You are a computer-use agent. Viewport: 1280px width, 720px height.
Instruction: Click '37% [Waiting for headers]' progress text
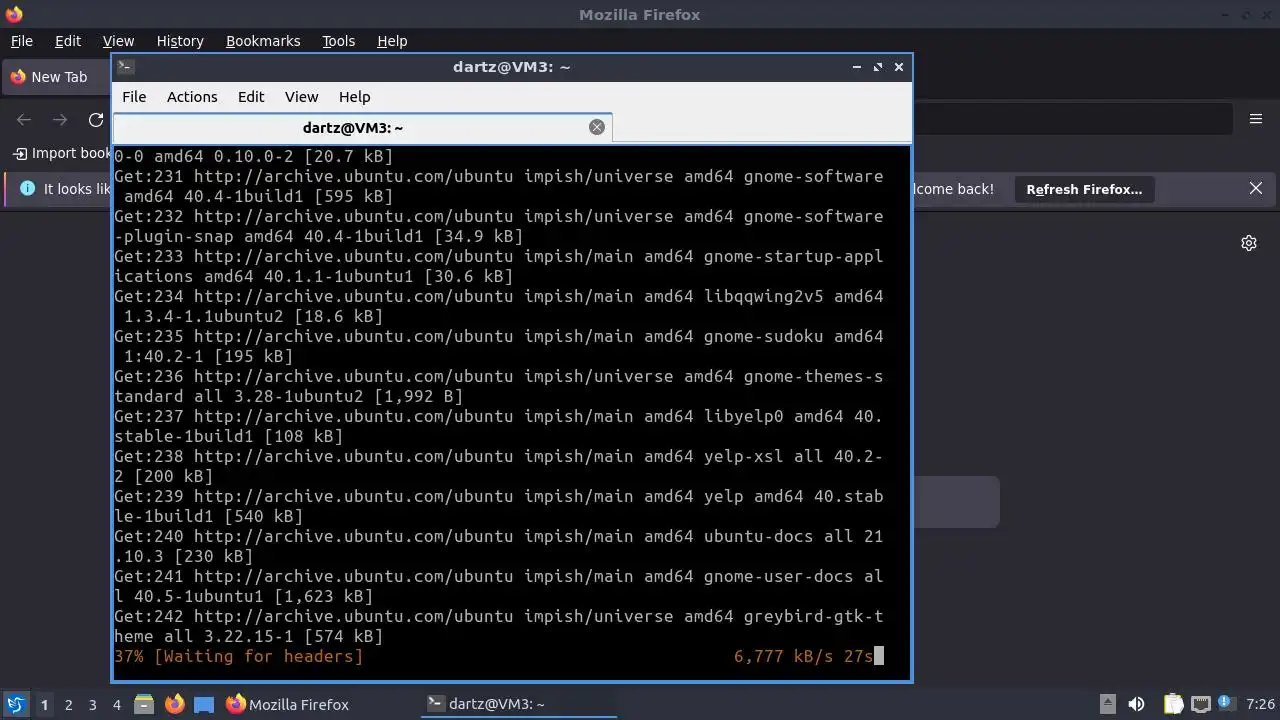coord(239,656)
